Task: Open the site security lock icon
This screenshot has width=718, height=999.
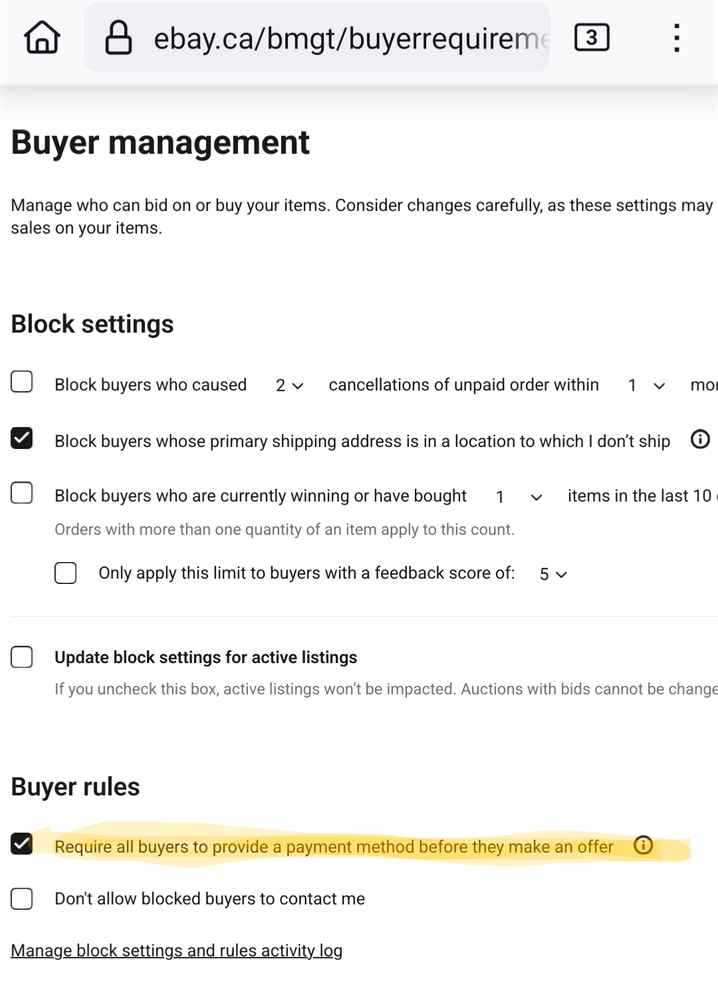Action: tap(118, 38)
